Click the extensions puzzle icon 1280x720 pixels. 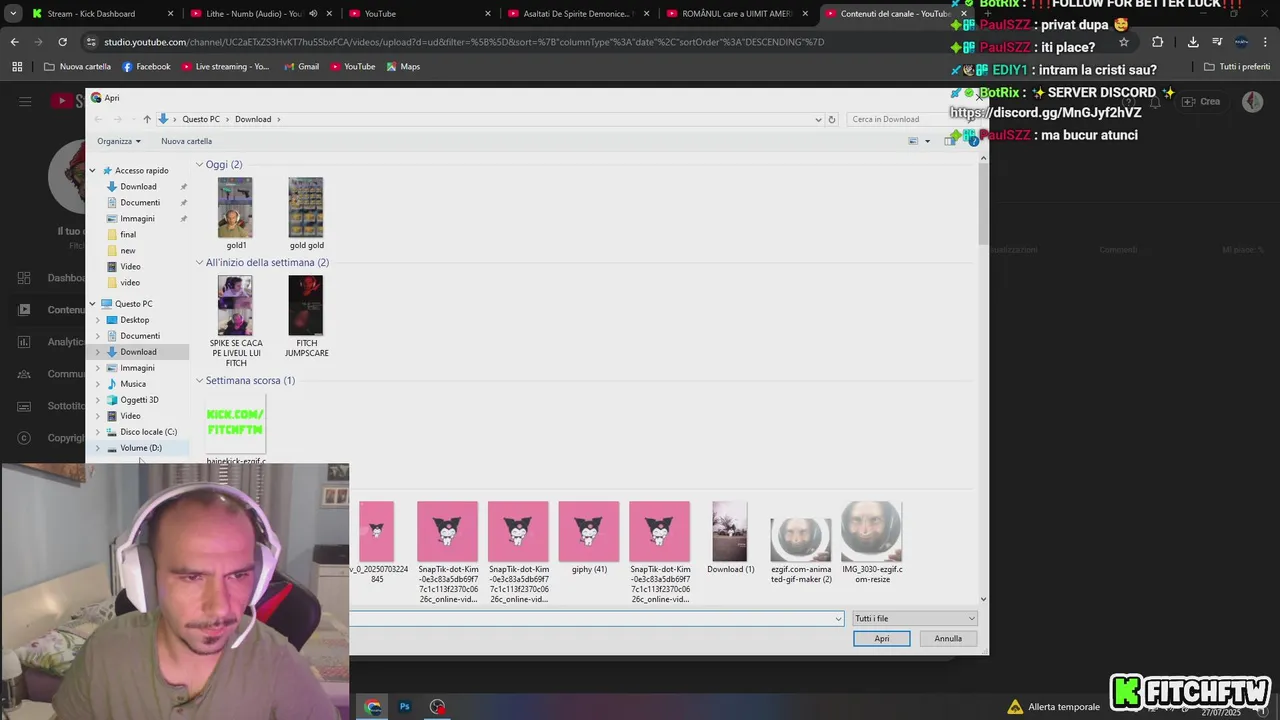coord(1157,42)
